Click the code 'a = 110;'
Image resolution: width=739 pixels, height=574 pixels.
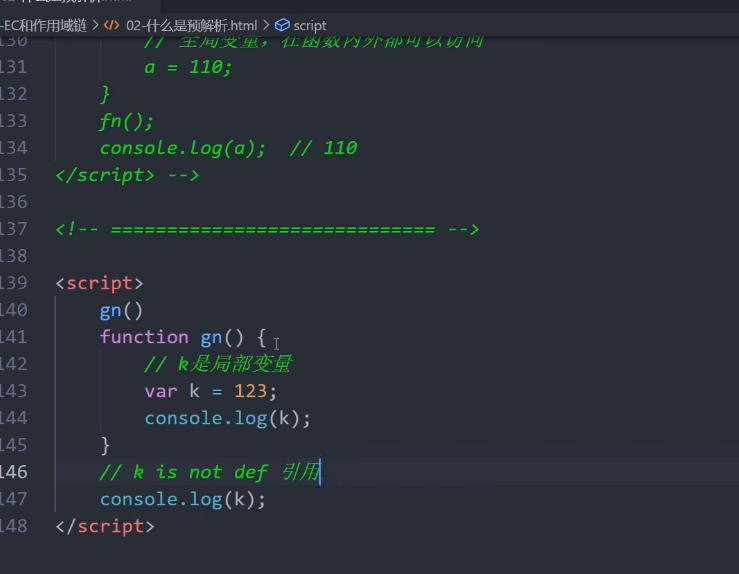pyautogui.click(x=188, y=67)
